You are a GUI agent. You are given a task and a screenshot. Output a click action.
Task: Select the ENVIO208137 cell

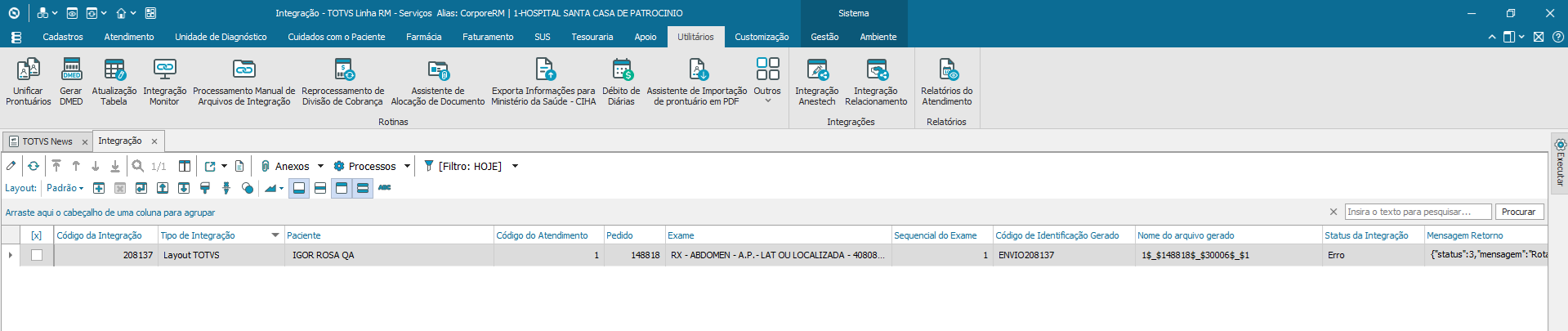coord(1064,255)
